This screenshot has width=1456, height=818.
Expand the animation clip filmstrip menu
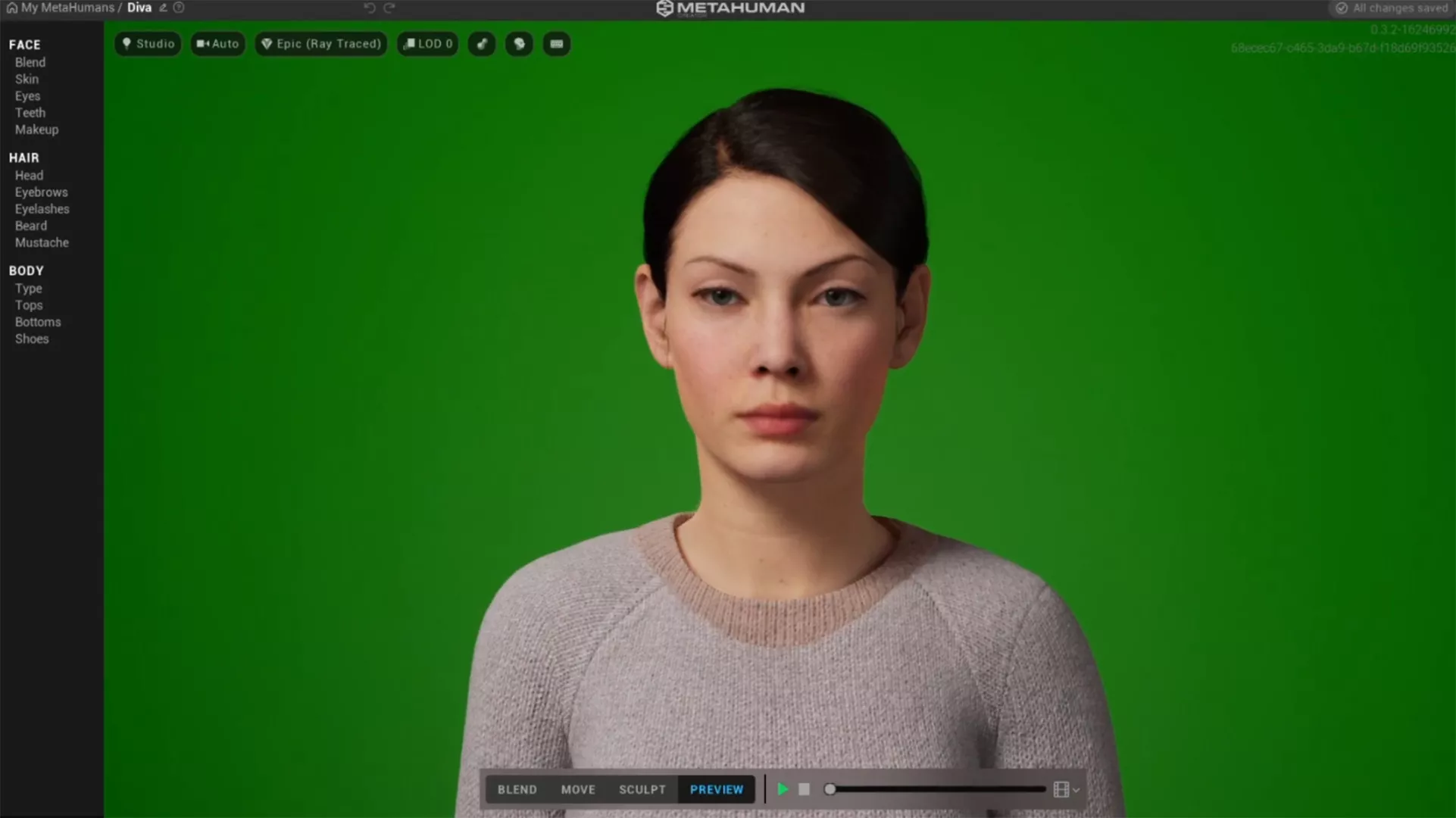(x=1066, y=789)
